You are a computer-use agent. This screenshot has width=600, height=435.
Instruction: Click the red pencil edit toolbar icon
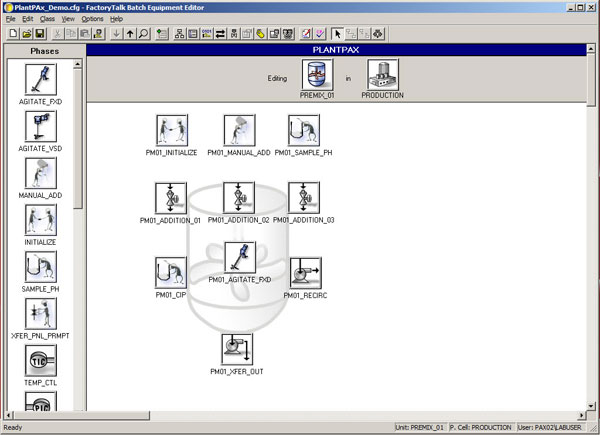click(x=306, y=34)
